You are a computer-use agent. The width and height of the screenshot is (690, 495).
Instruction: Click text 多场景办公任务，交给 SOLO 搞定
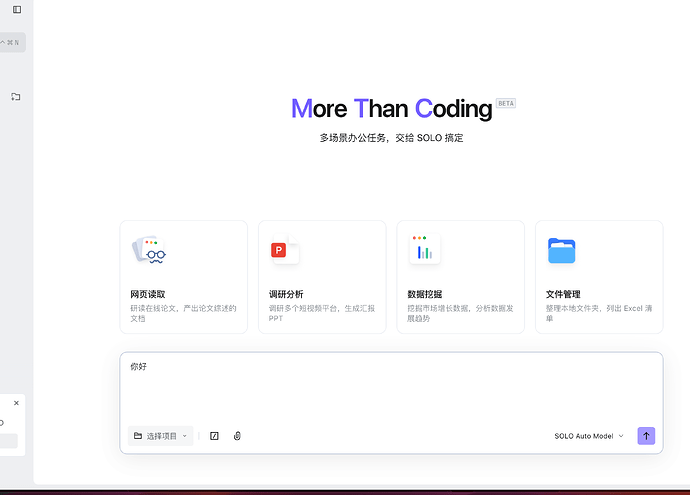(391, 138)
